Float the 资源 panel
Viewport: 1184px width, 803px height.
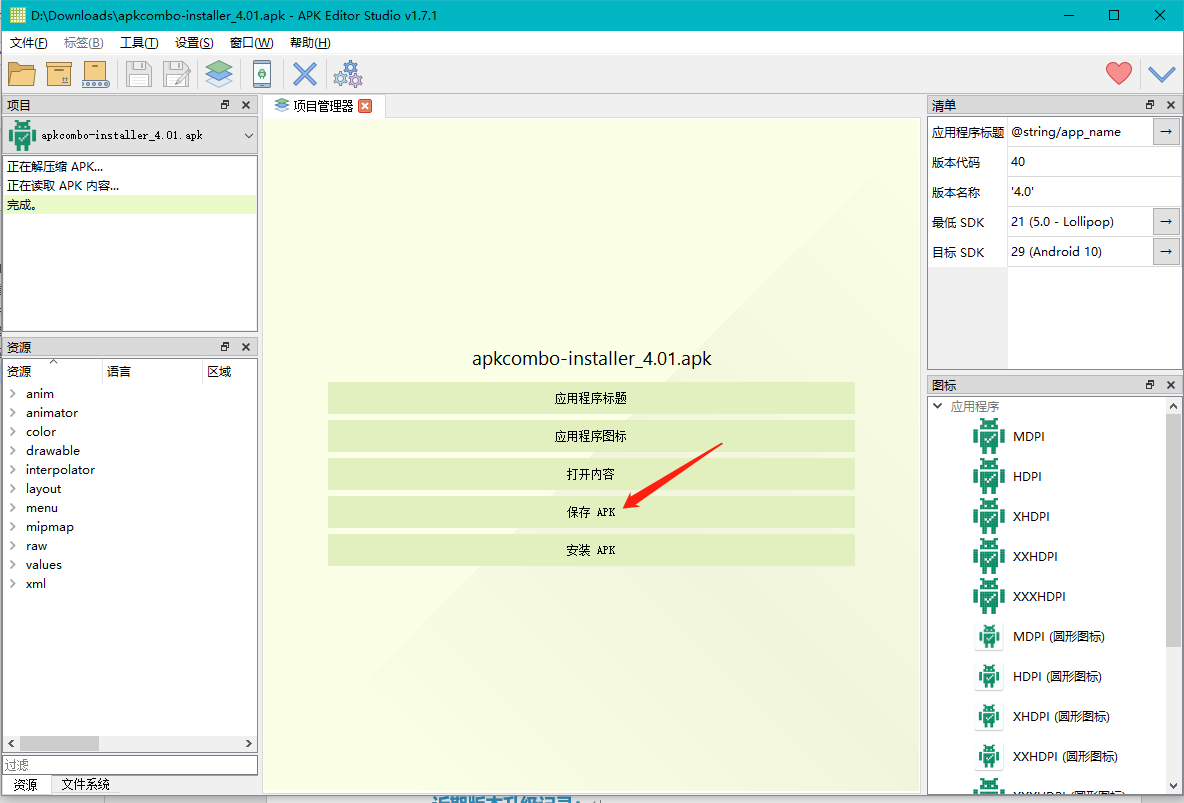coord(225,347)
